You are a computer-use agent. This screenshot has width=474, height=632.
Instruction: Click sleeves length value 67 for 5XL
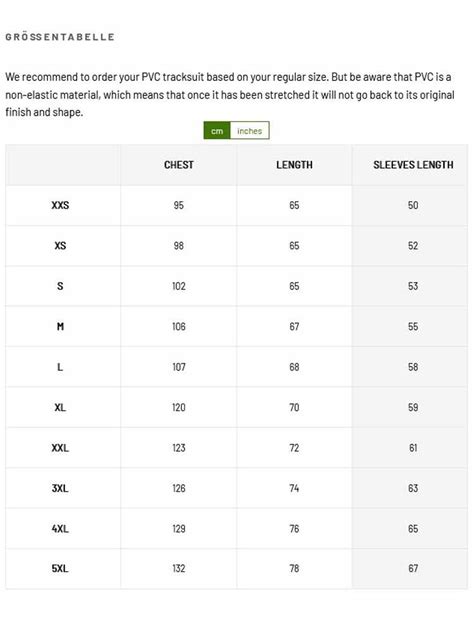pyautogui.click(x=413, y=568)
